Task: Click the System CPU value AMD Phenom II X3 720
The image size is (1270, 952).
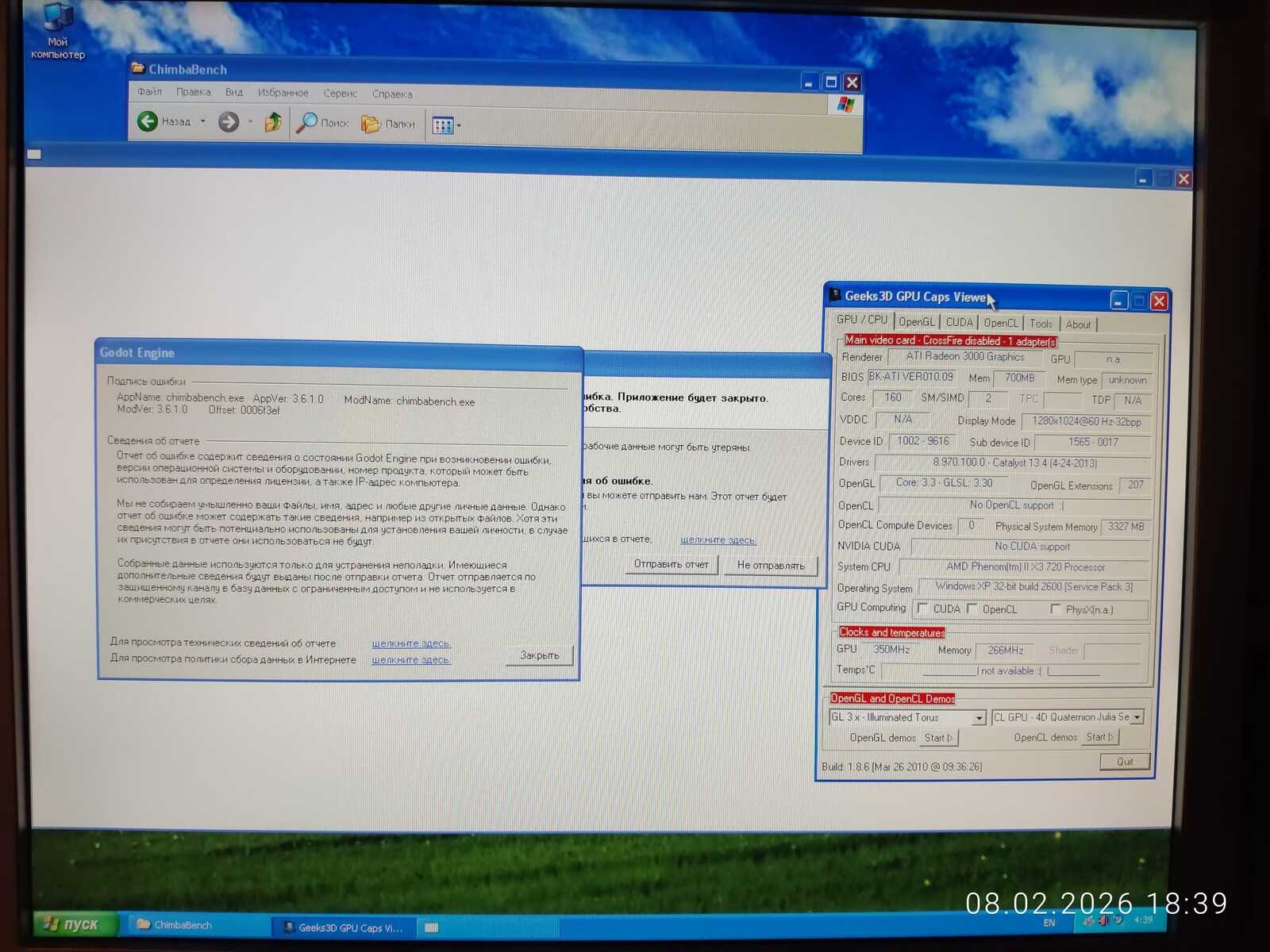Action: pyautogui.click(x=1025, y=567)
